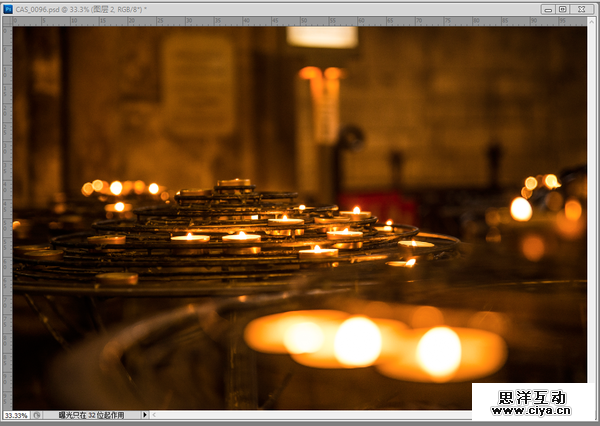
Task: Minimize the CAS_0096.psd document window
Action: [548, 9]
